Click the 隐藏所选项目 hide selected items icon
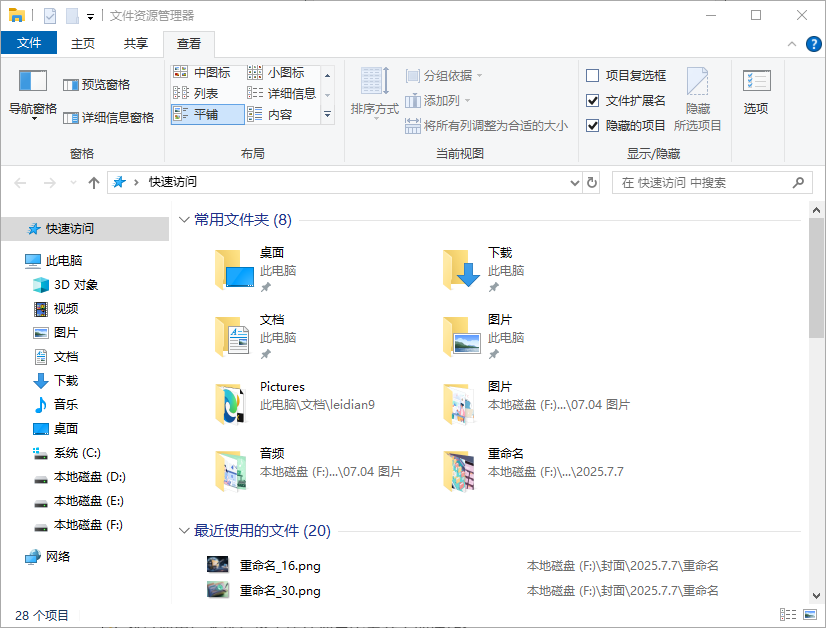826x628 pixels. (697, 93)
